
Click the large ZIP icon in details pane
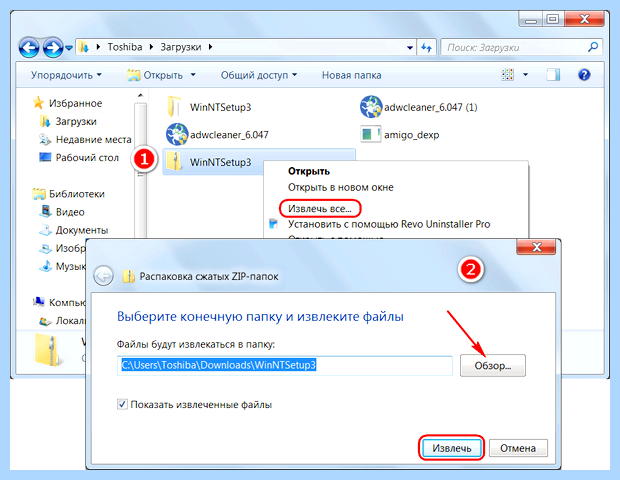pos(48,350)
